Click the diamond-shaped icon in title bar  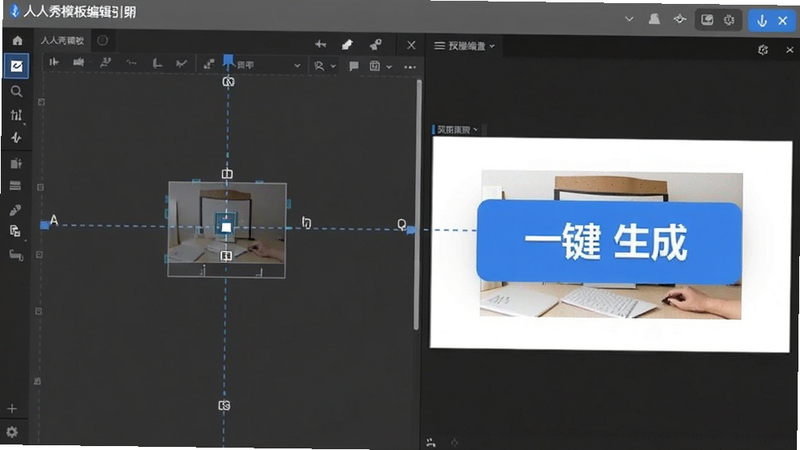[x=680, y=19]
